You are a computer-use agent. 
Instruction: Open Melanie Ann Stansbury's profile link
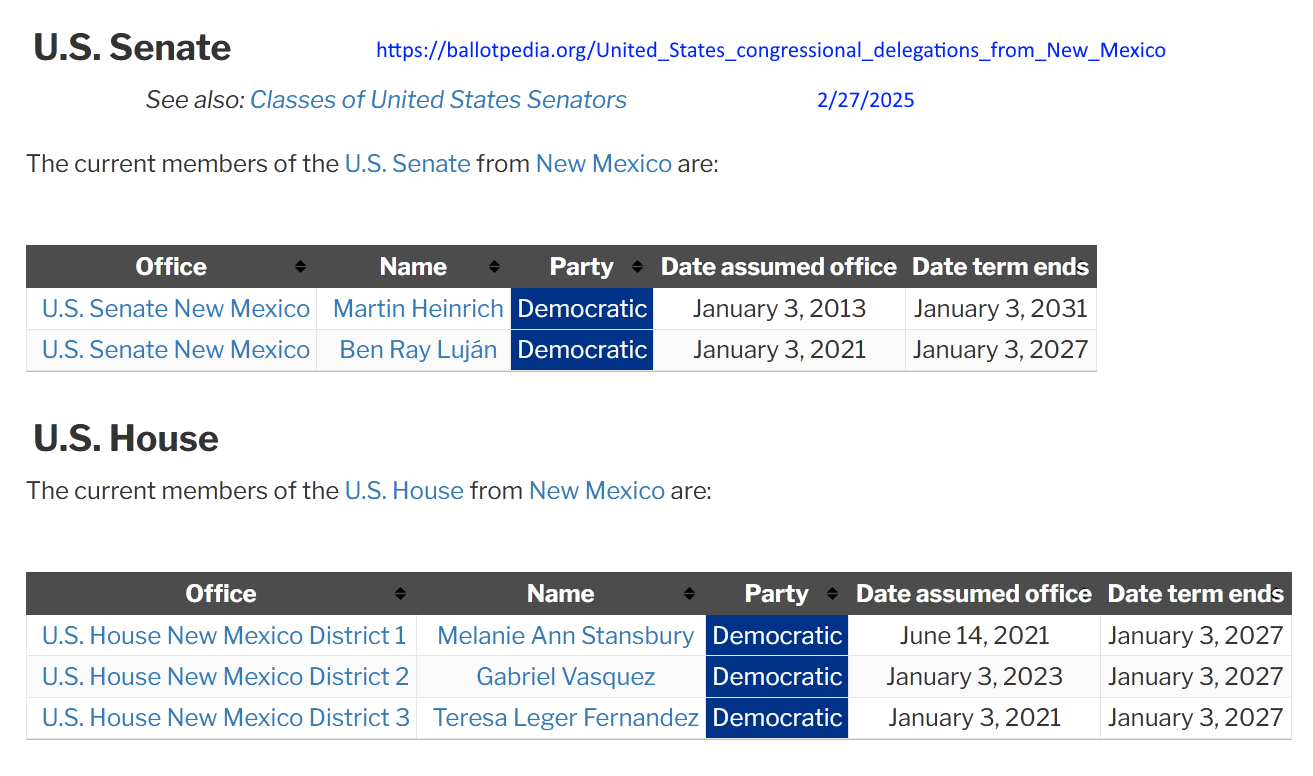point(565,636)
